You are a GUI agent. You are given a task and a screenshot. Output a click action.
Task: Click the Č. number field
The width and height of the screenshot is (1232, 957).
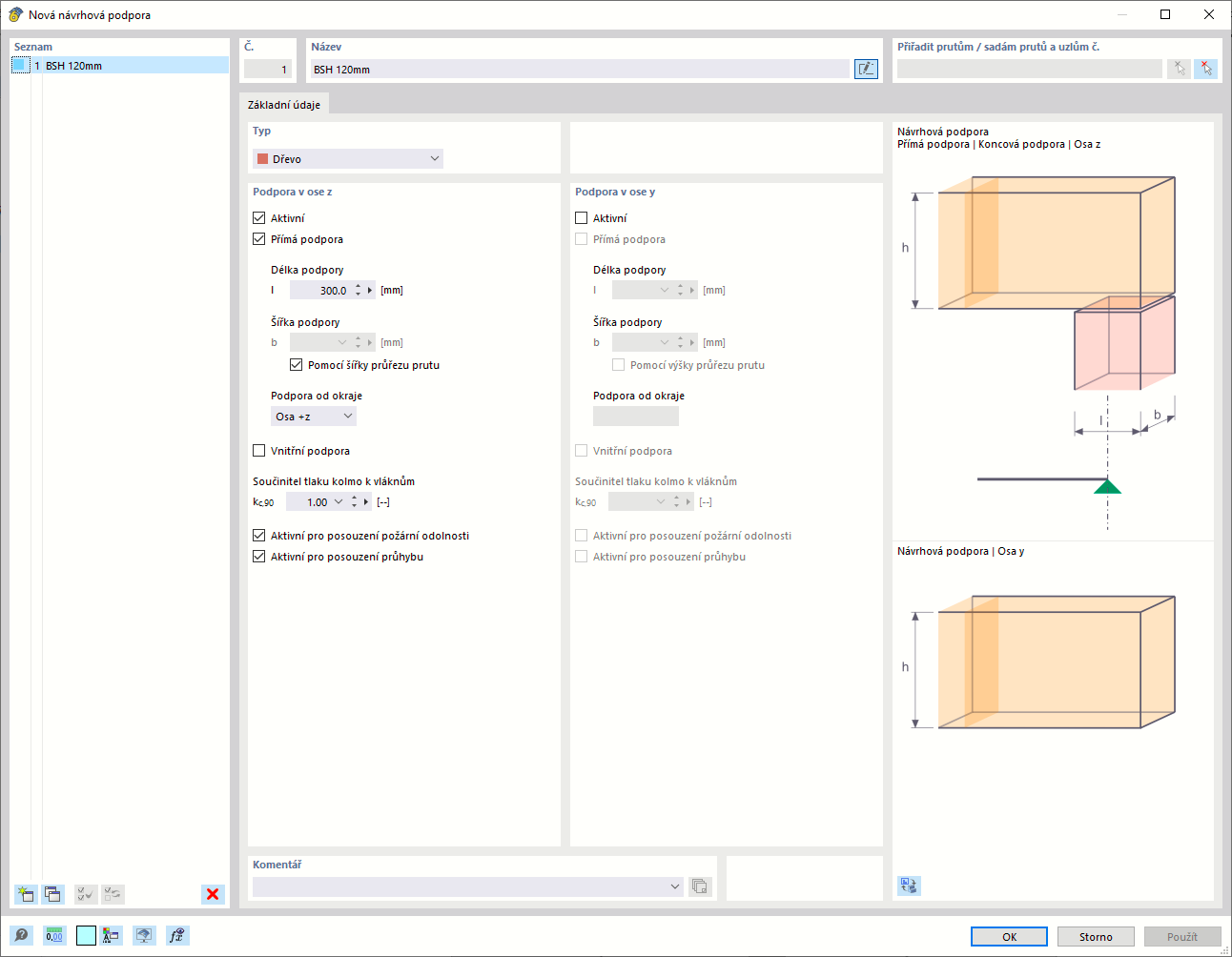coord(268,70)
